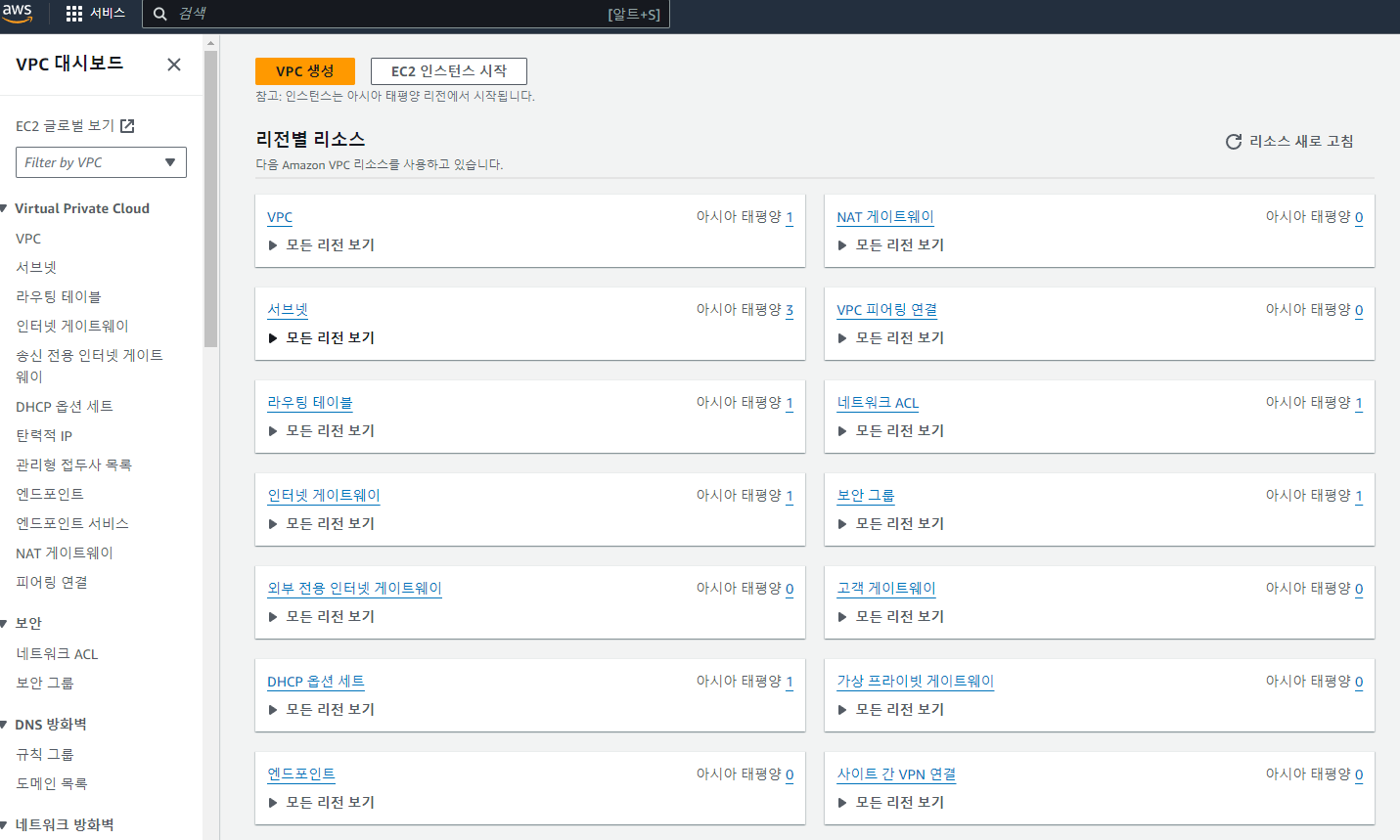The width and height of the screenshot is (1400, 840).
Task: Expand 모든 리전 보기 in 인터넷 게이트웨이 card
Action: (x=322, y=524)
